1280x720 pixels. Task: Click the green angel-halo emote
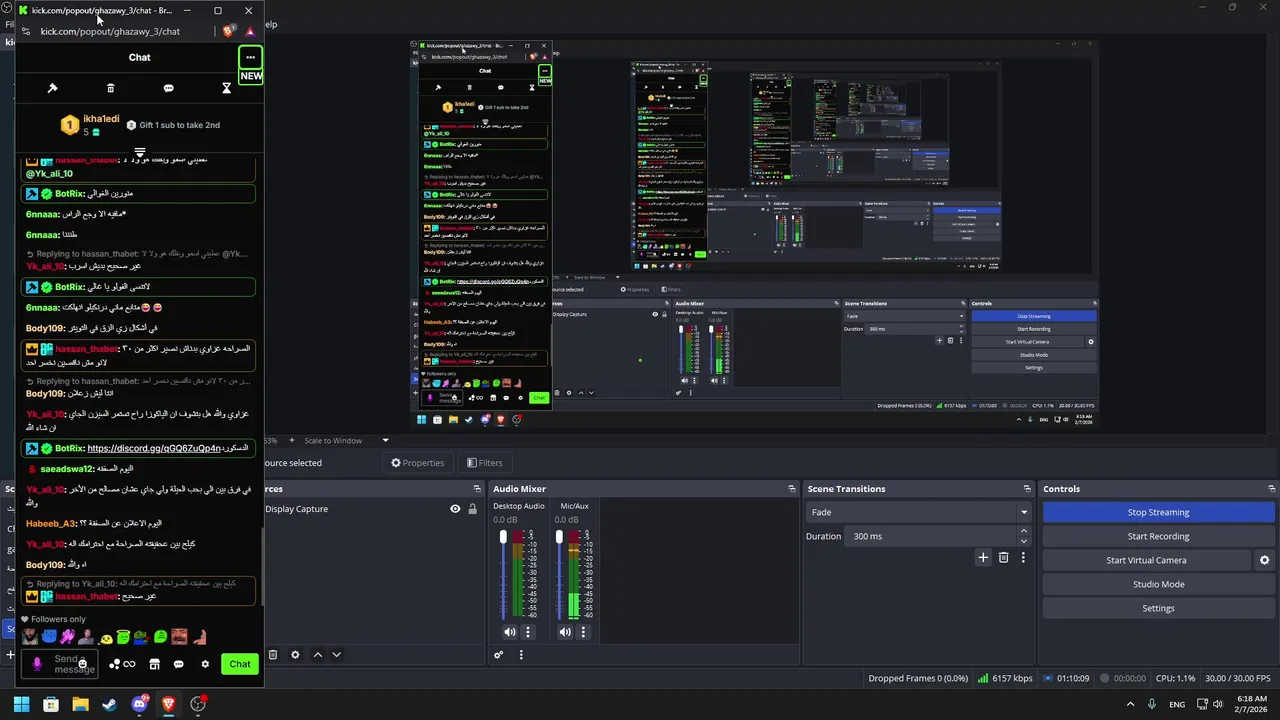click(123, 636)
